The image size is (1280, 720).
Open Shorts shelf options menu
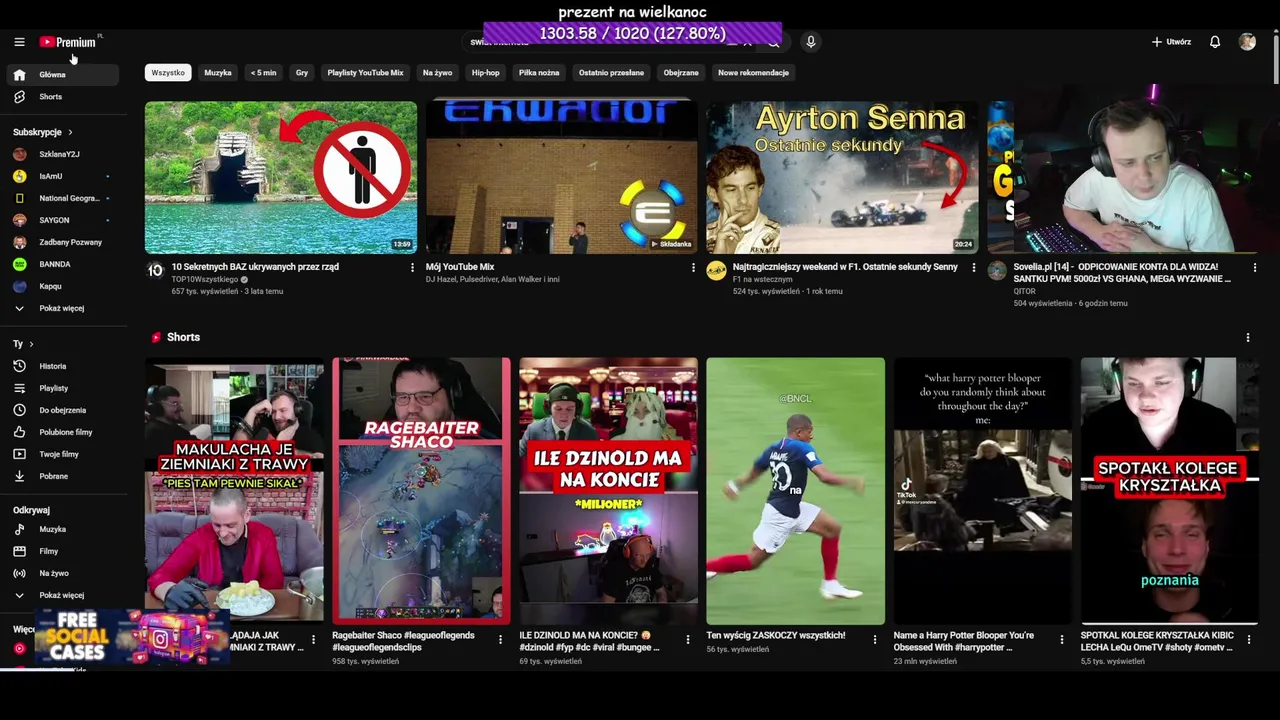1248,338
